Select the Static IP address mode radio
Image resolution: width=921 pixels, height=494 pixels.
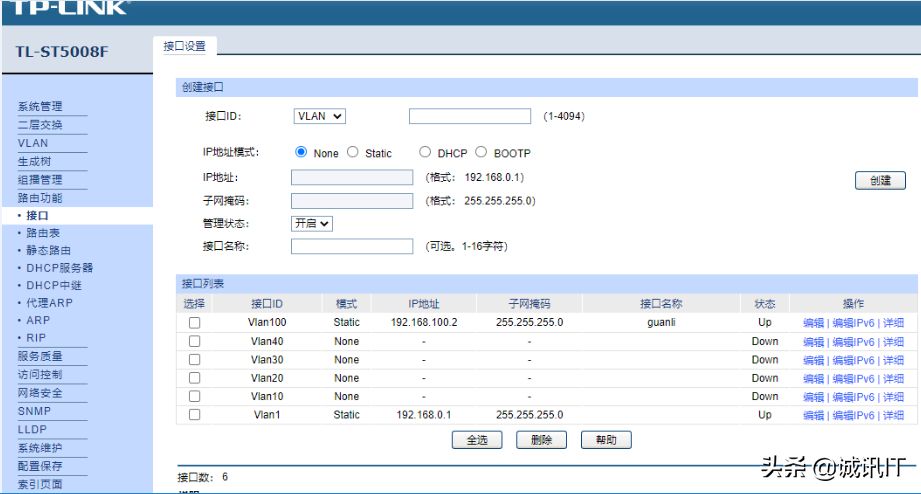click(352, 153)
